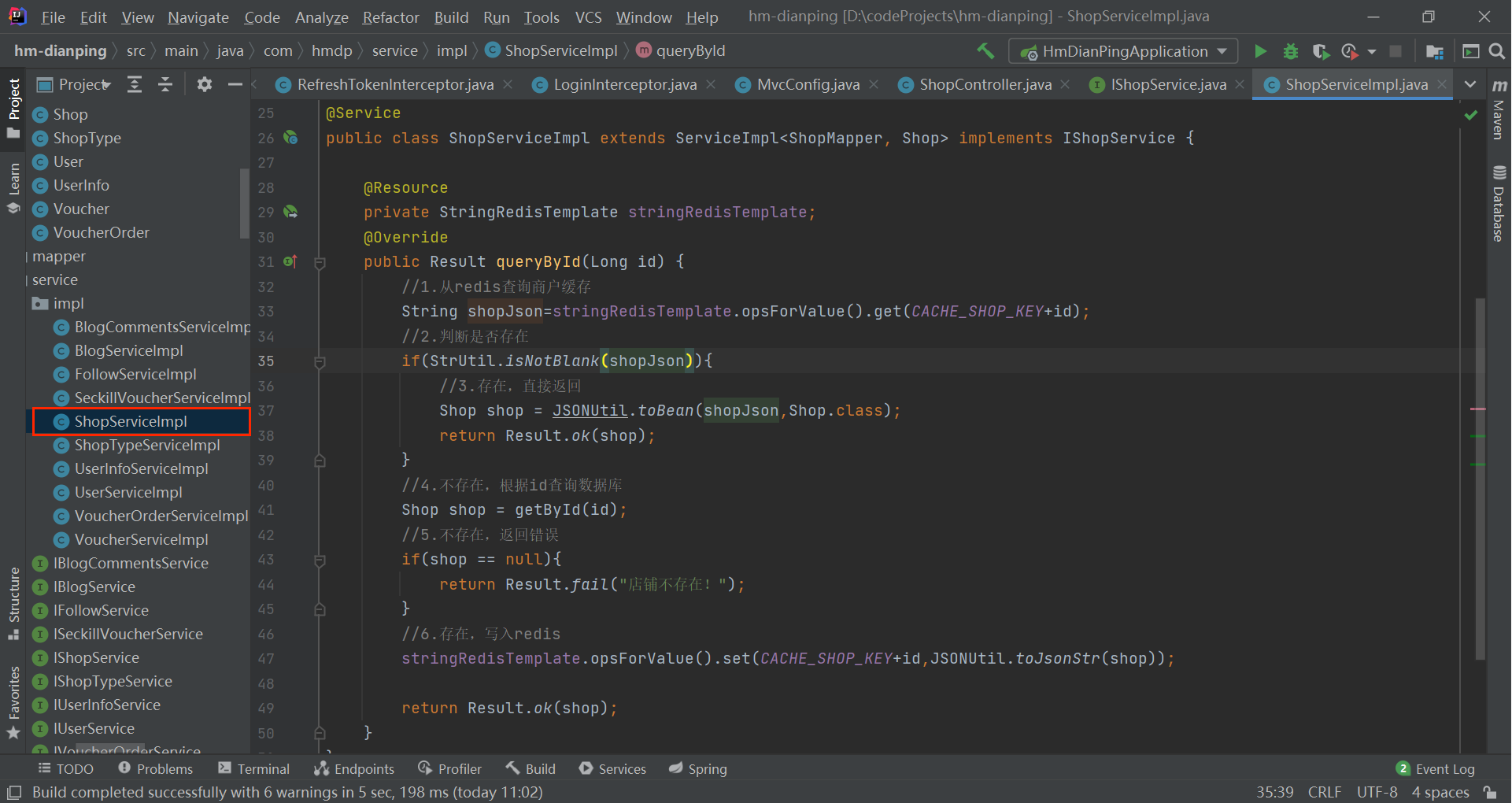The image size is (1512, 803).
Task: Open the Structure tool window
Action: click(13, 604)
